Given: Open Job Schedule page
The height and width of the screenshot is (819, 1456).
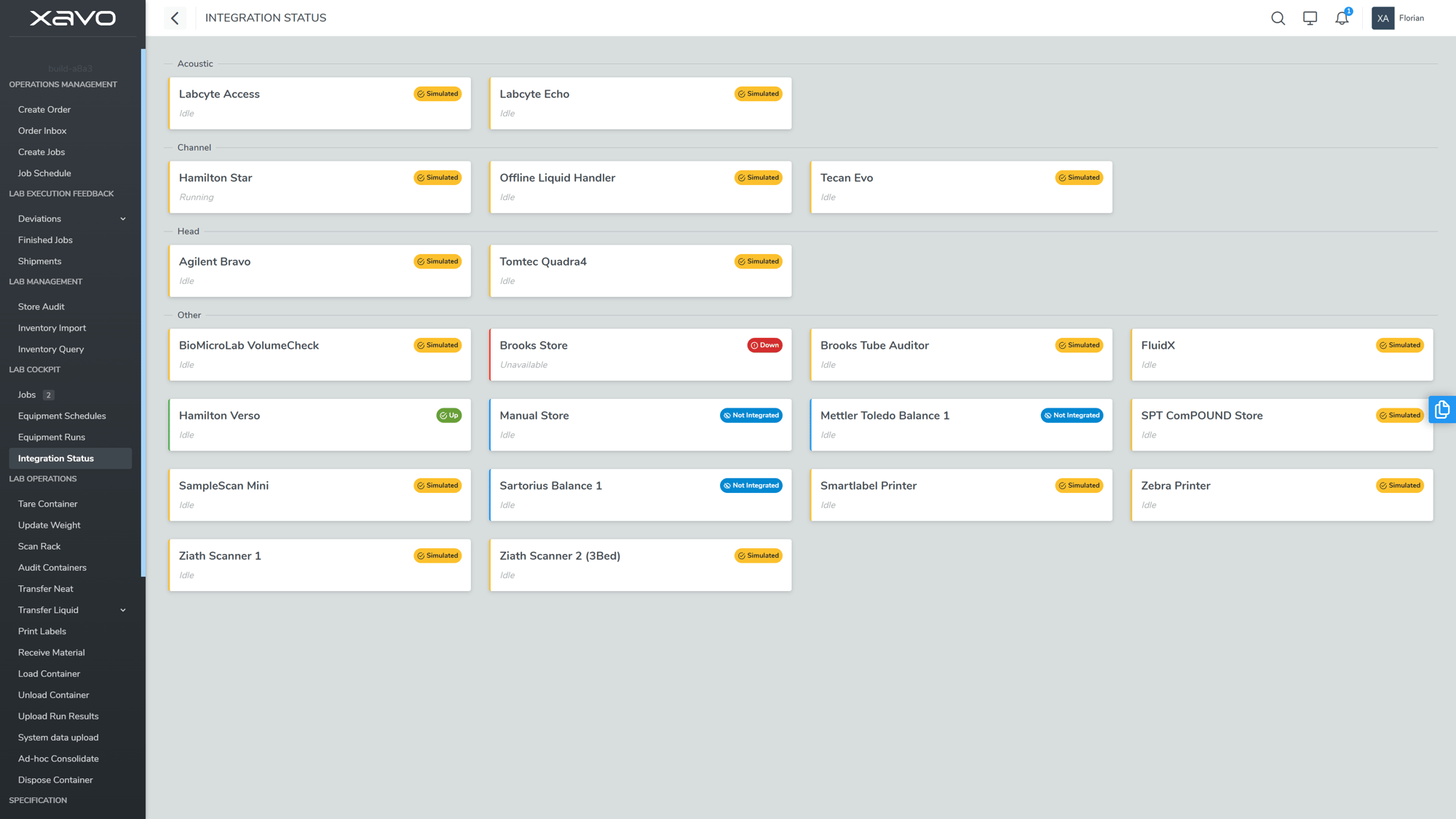Looking at the screenshot, I should [x=44, y=173].
